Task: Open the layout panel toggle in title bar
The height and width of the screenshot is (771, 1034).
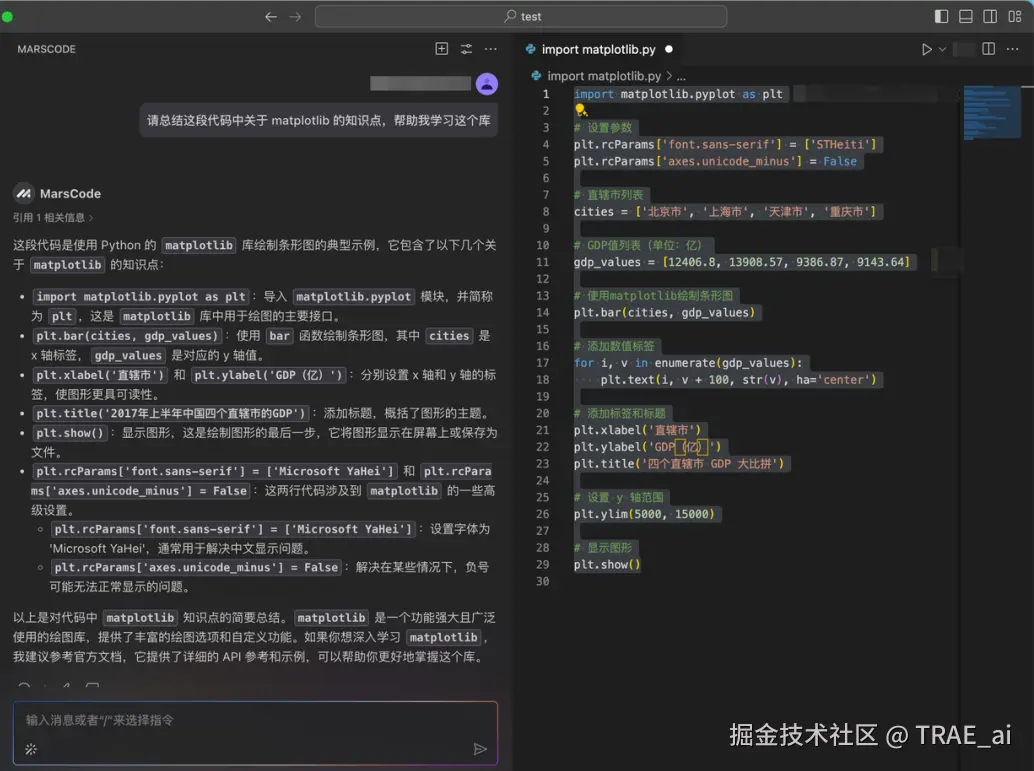Action: tap(964, 16)
